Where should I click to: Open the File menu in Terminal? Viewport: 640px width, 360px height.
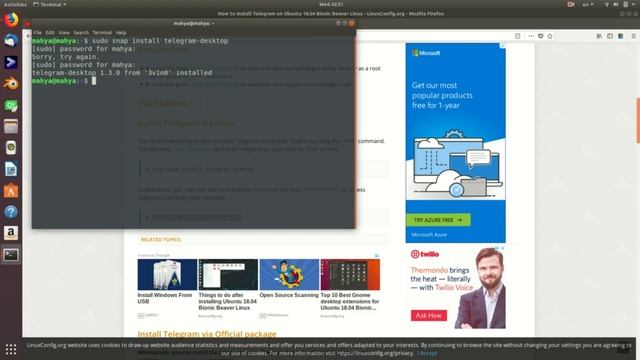(x=38, y=32)
